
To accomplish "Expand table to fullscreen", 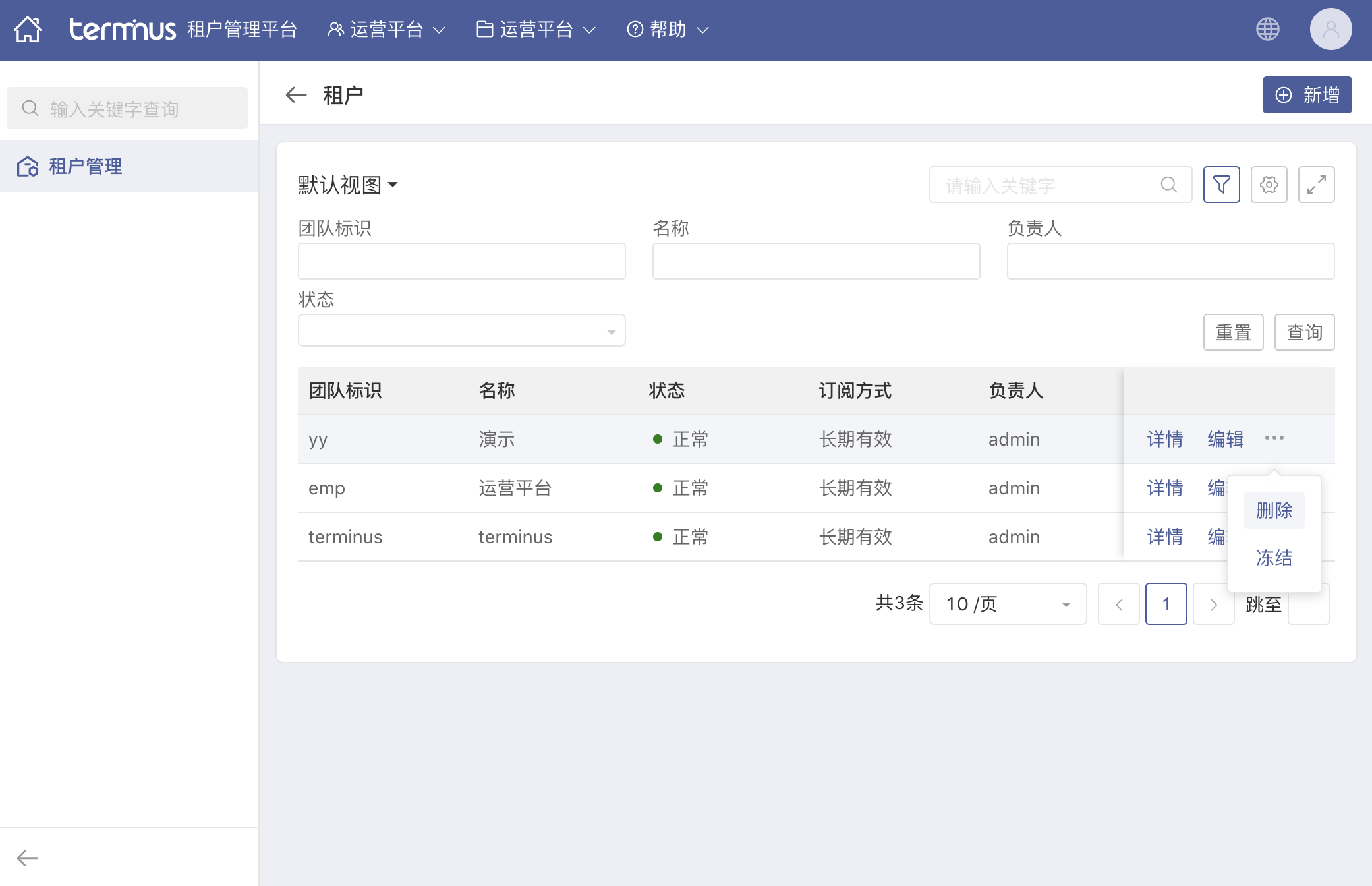I will tap(1316, 185).
